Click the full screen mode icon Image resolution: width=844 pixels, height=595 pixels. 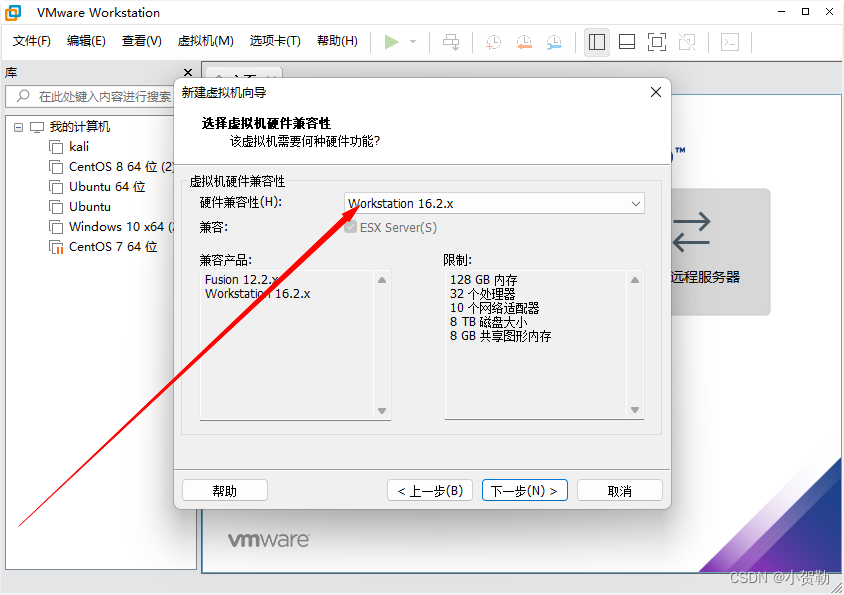click(x=657, y=41)
